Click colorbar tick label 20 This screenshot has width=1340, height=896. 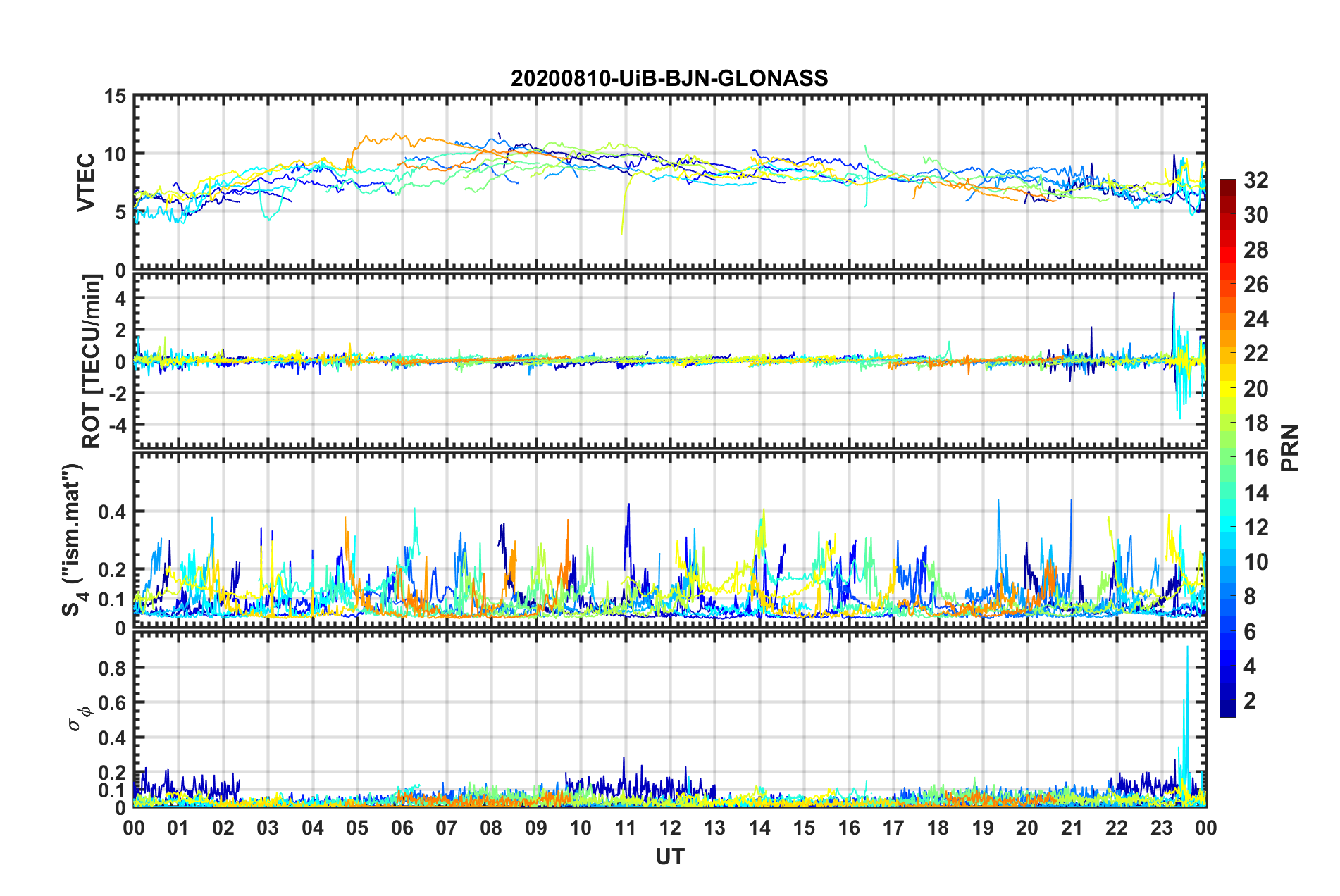[1255, 389]
